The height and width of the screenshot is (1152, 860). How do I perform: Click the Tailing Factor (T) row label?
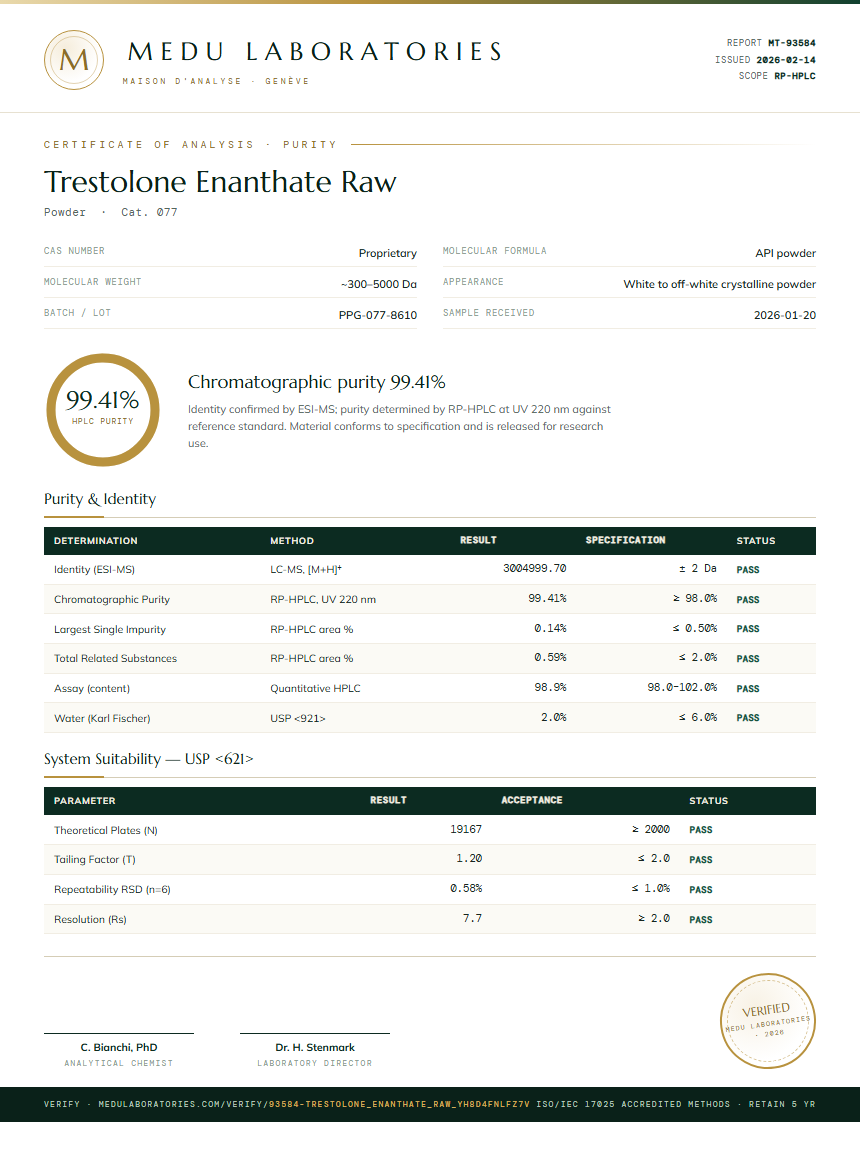pos(95,860)
